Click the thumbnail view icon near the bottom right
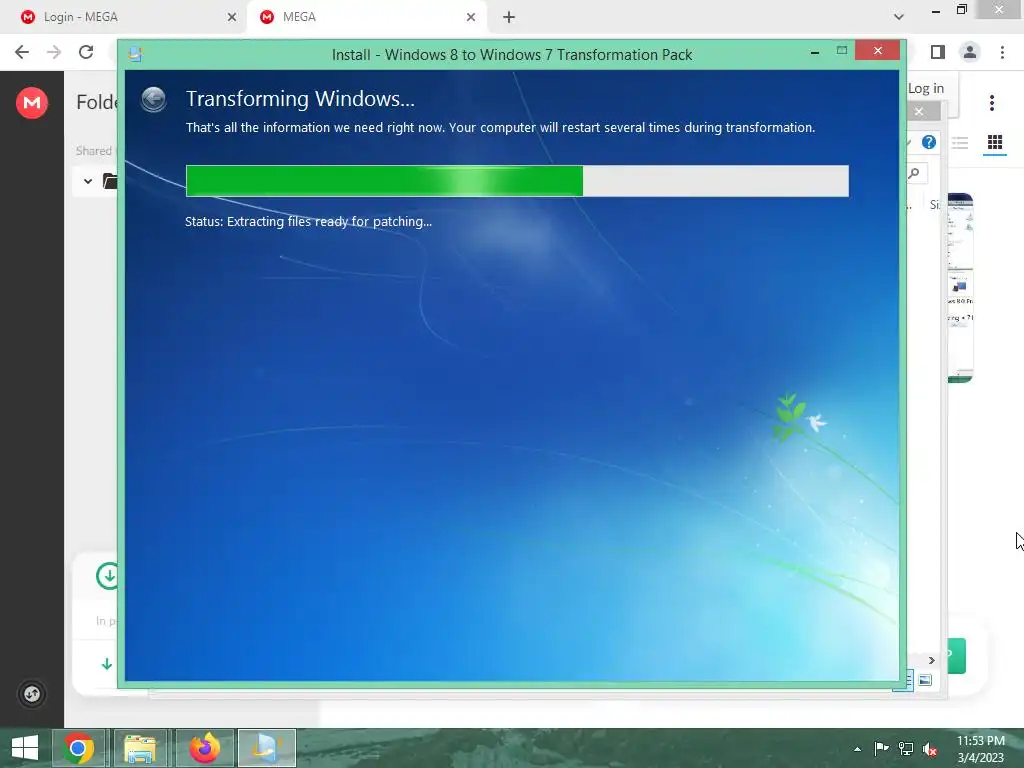This screenshot has width=1024, height=768. [x=925, y=680]
